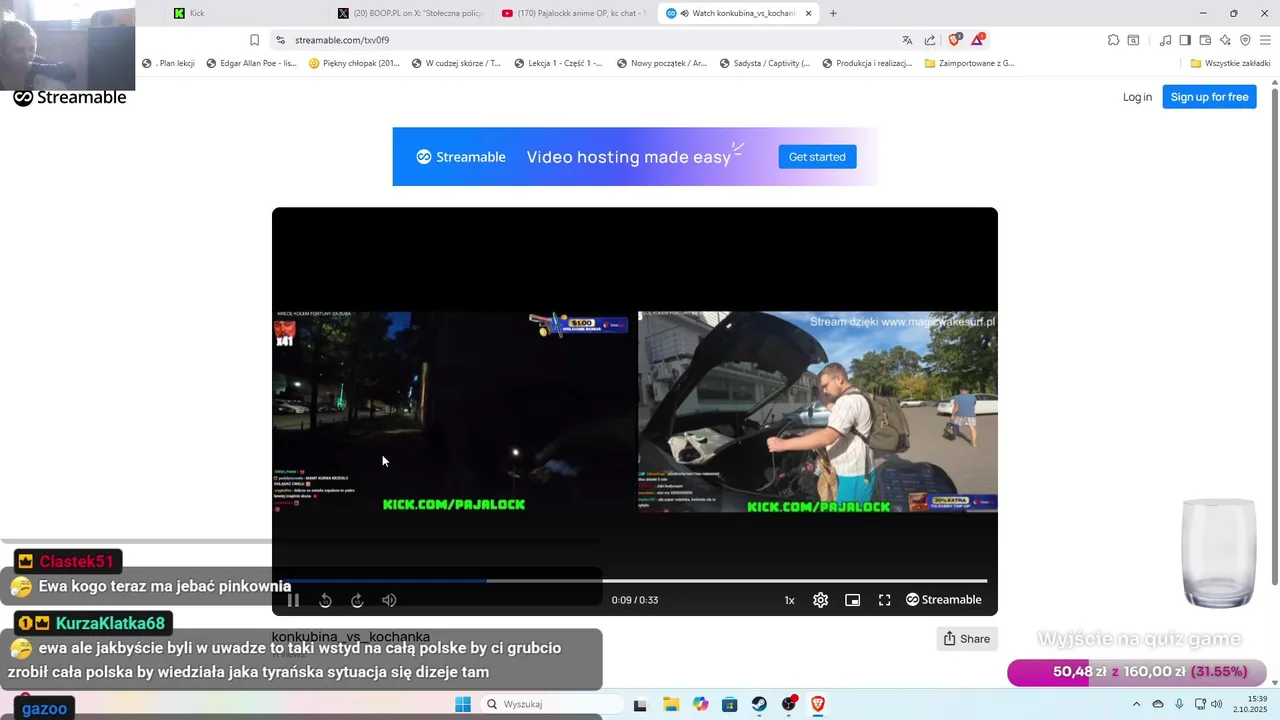The image size is (1280, 720).
Task: Open Brave Shields lion icon
Action: 954,40
